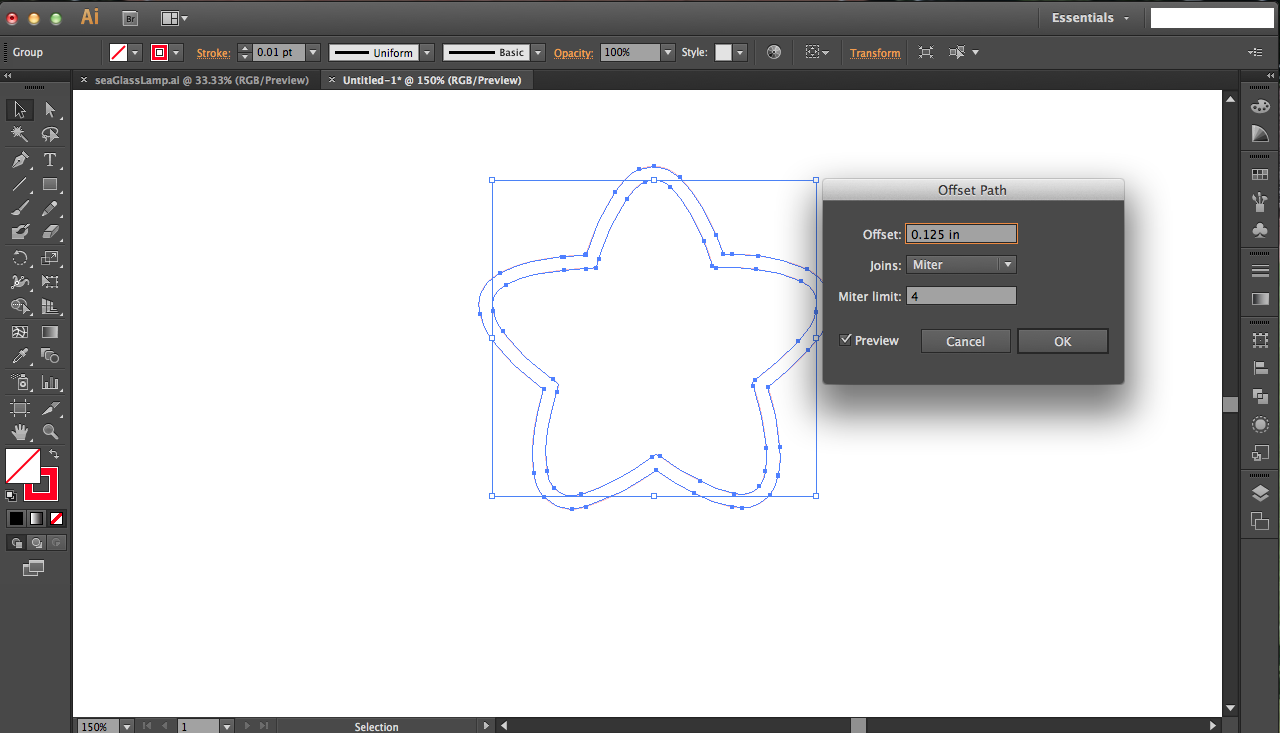The width and height of the screenshot is (1280, 733).
Task: Open the Swatches panel grid icon
Action: coord(1260,175)
